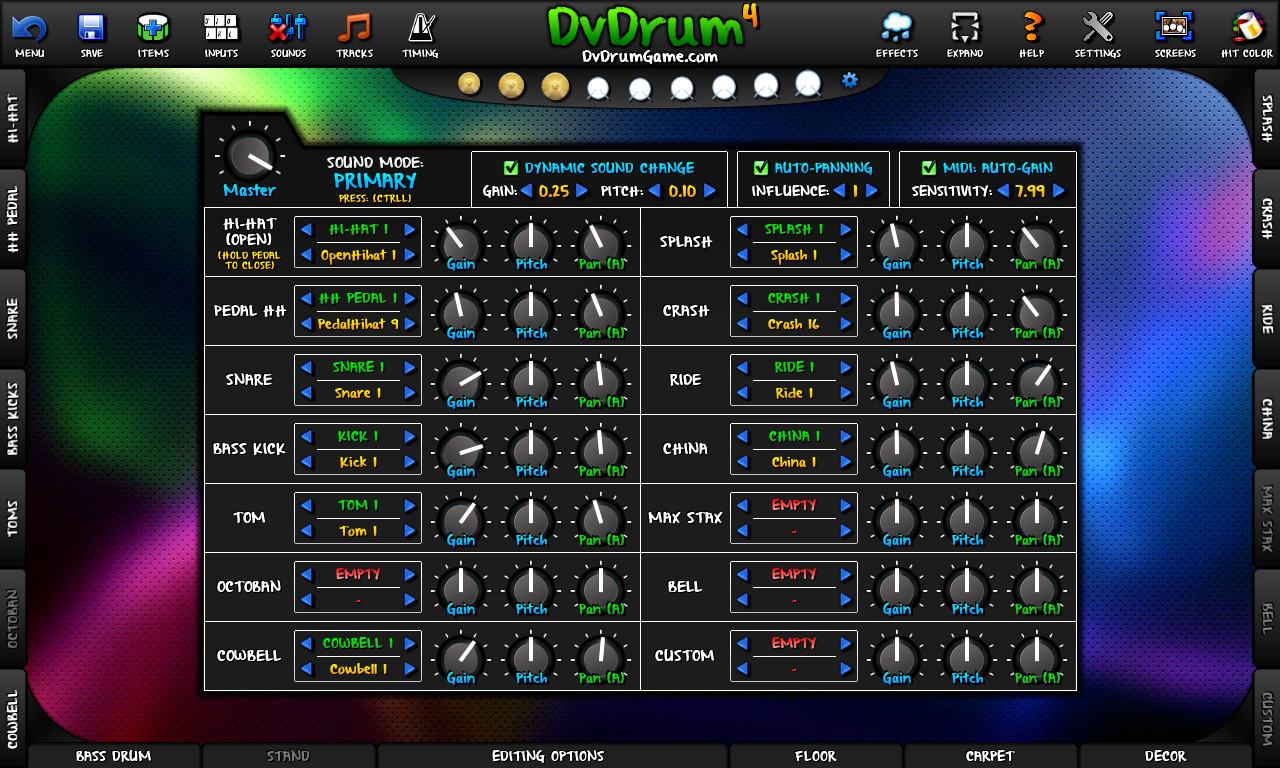Viewport: 1280px width, 768px height.
Task: Disable the Auto-Panning checkbox
Action: (760, 168)
